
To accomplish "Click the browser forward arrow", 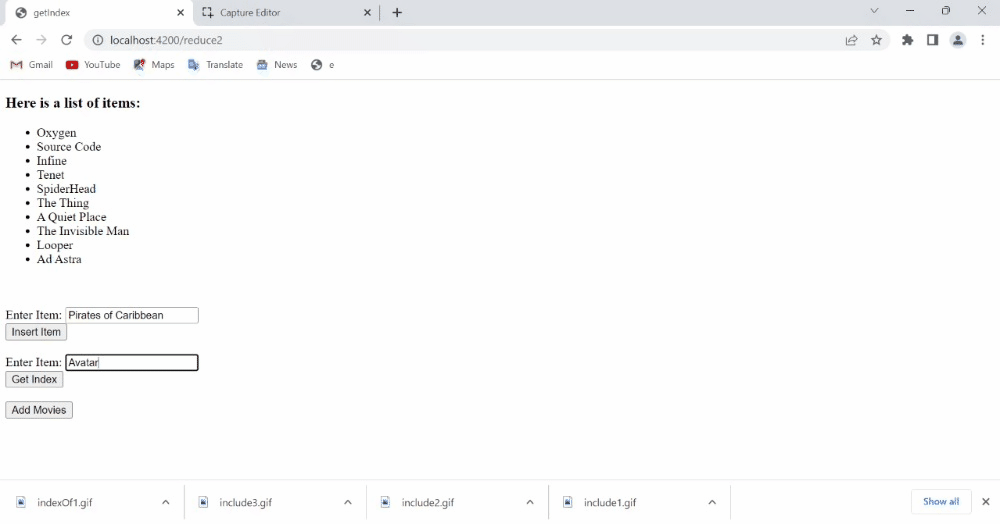I will coord(41,40).
